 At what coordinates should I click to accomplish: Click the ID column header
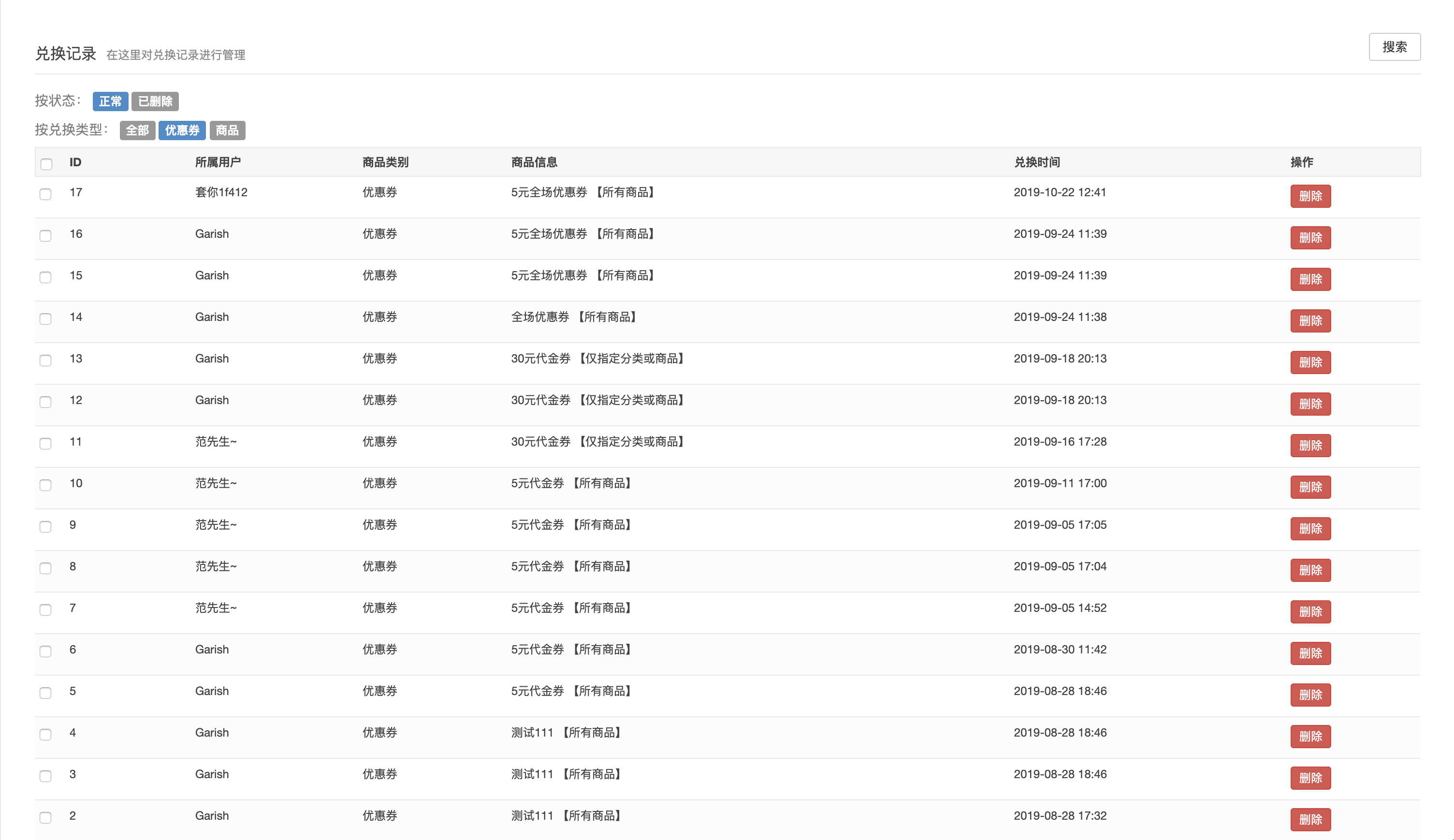(x=75, y=162)
